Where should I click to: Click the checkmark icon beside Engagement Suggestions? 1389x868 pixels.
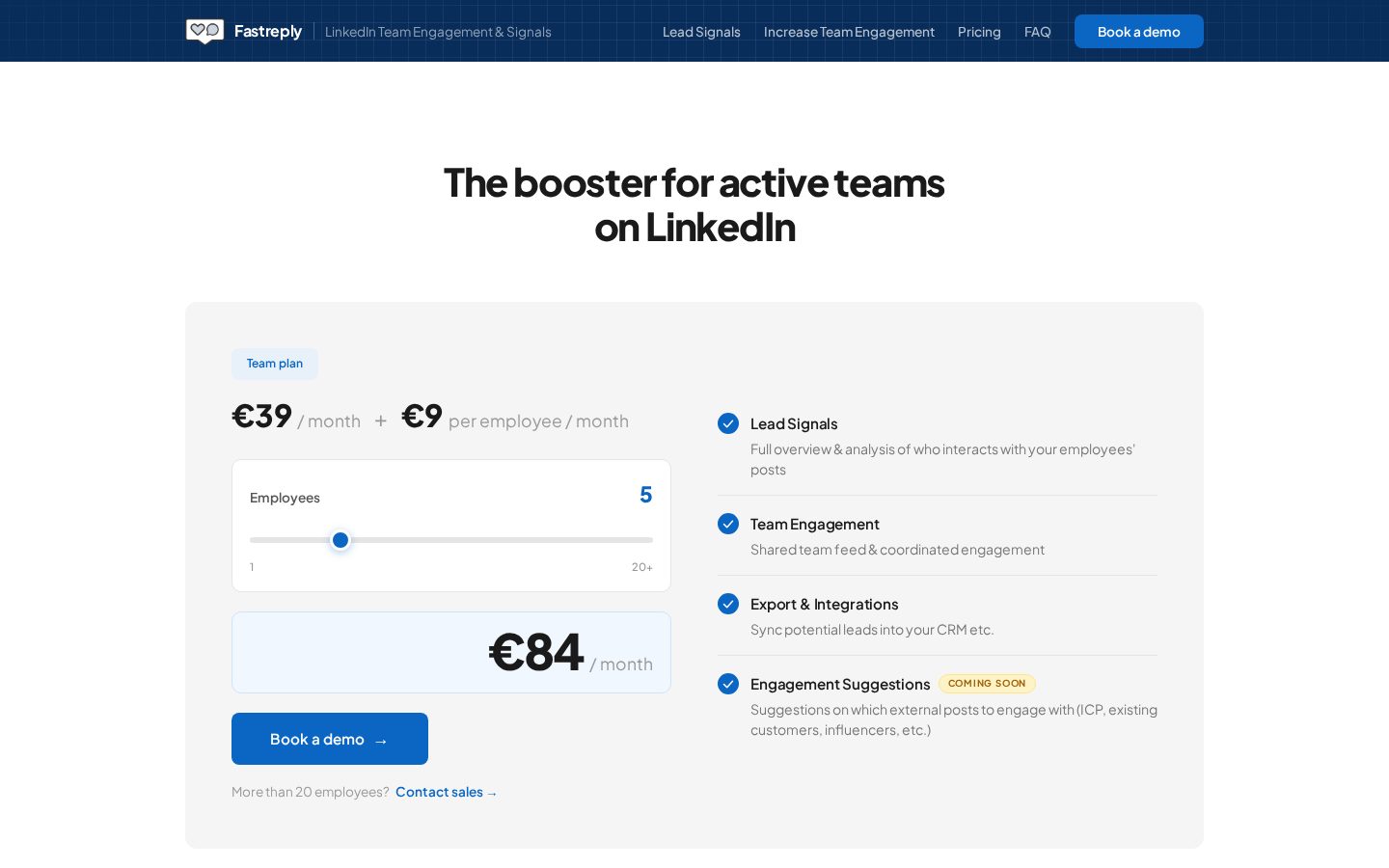[x=728, y=684]
